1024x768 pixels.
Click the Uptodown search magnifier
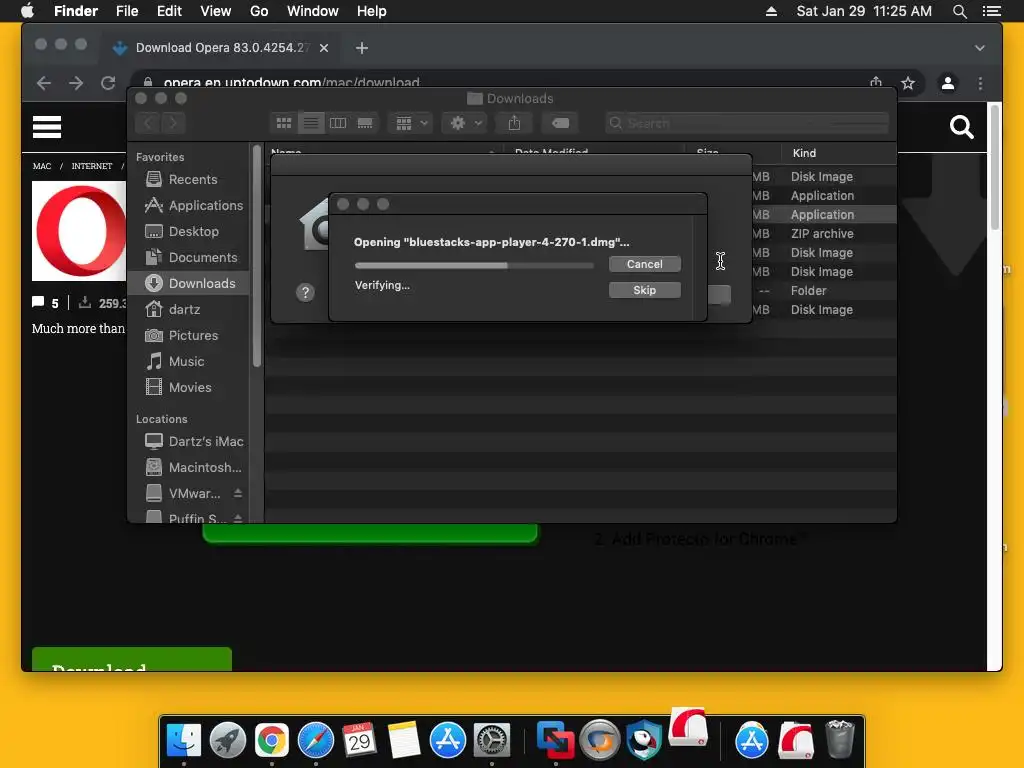(962, 127)
